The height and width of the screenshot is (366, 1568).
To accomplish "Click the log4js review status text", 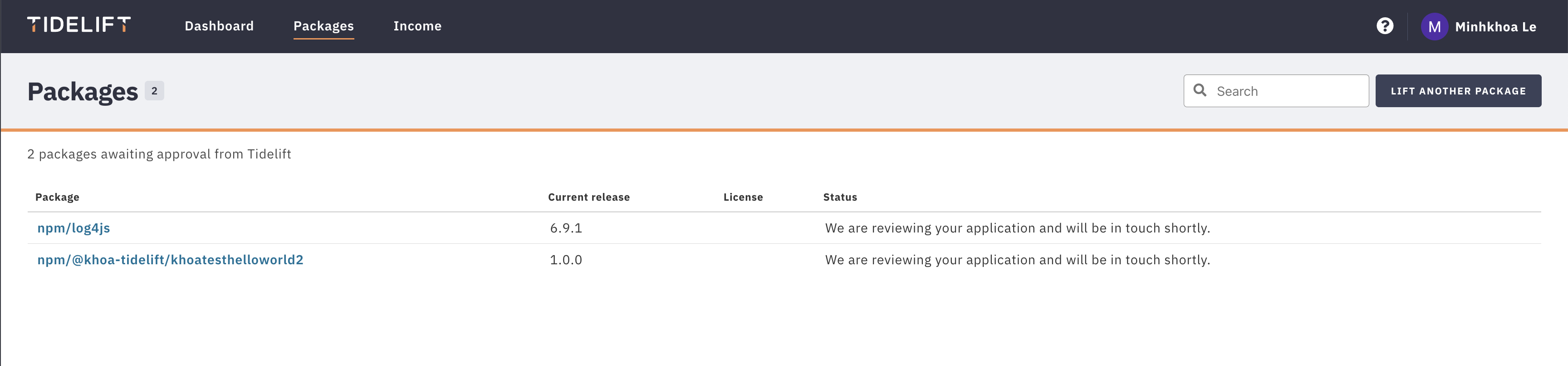I will pyautogui.click(x=1017, y=228).
